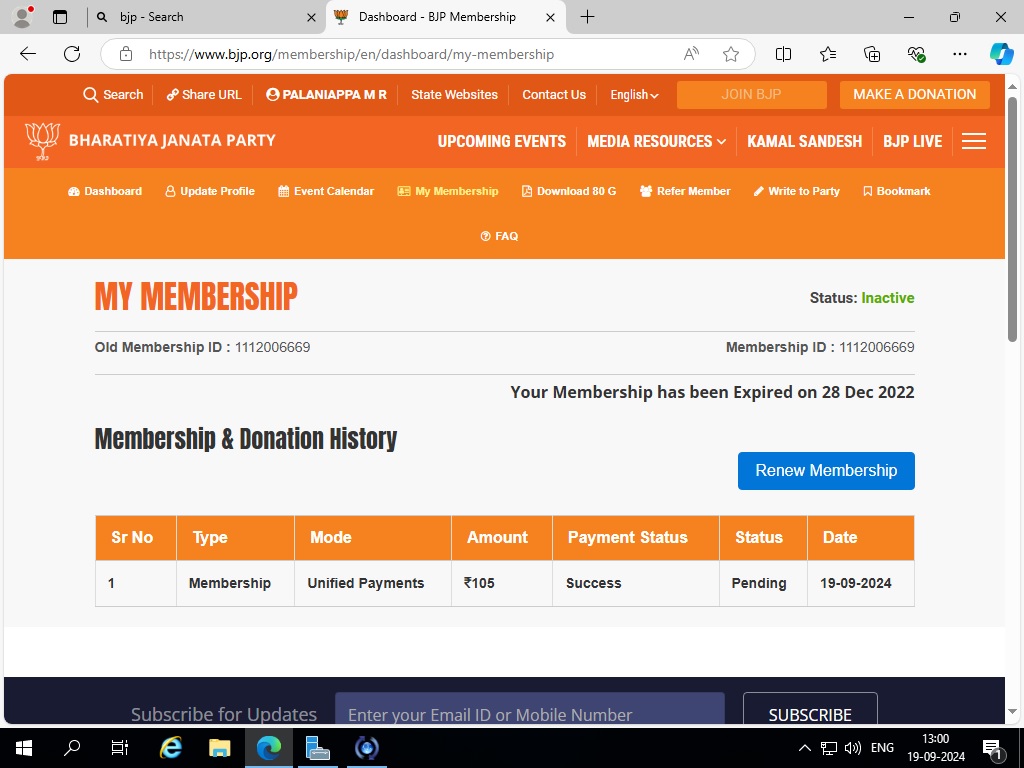Open PALANIAPPA M R account link
1024x768 pixels.
tap(327, 95)
